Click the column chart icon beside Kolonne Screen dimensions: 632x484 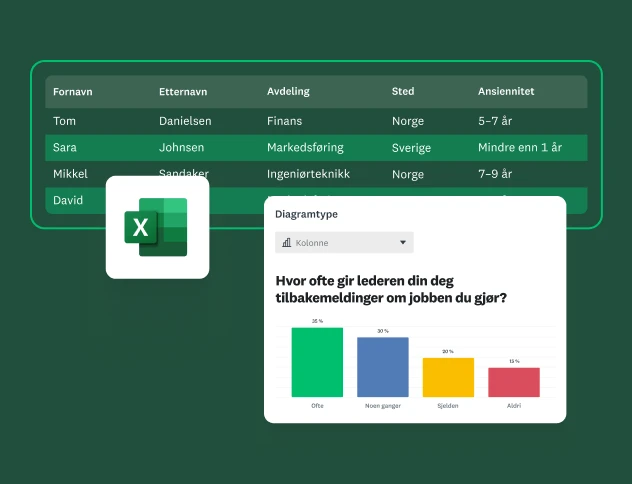click(x=287, y=243)
